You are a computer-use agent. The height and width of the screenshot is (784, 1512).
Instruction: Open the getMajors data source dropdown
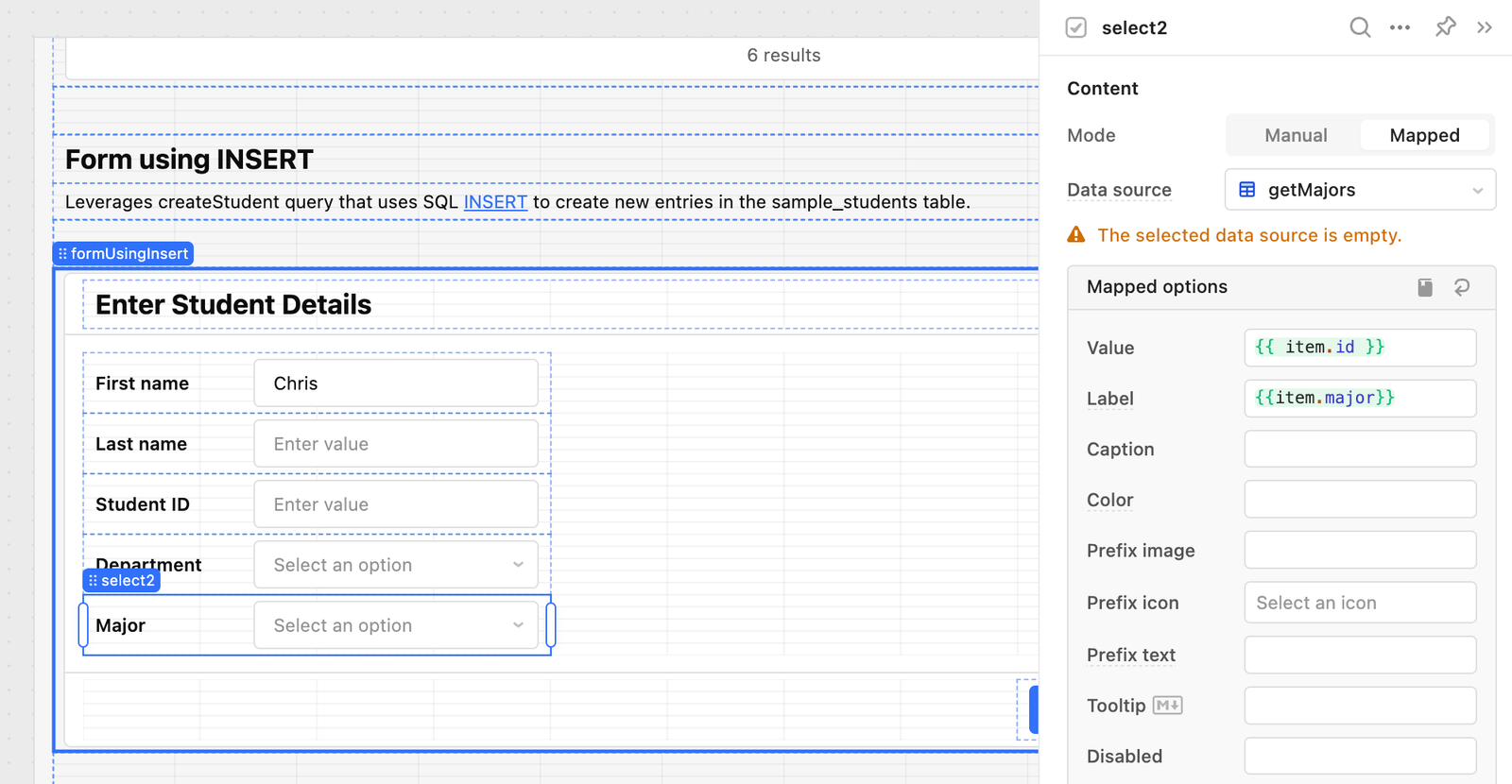coord(1360,190)
